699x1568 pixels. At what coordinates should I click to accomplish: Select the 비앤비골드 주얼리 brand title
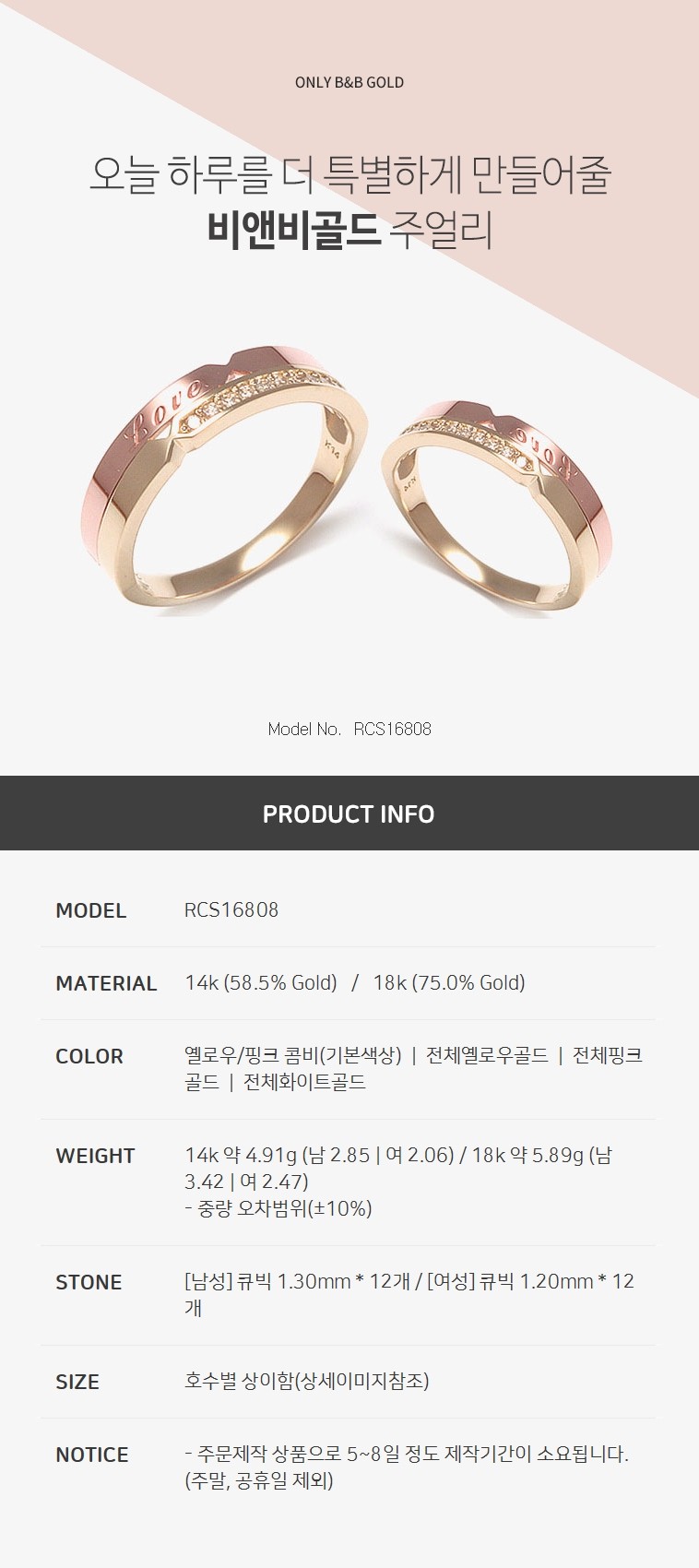pos(349,230)
